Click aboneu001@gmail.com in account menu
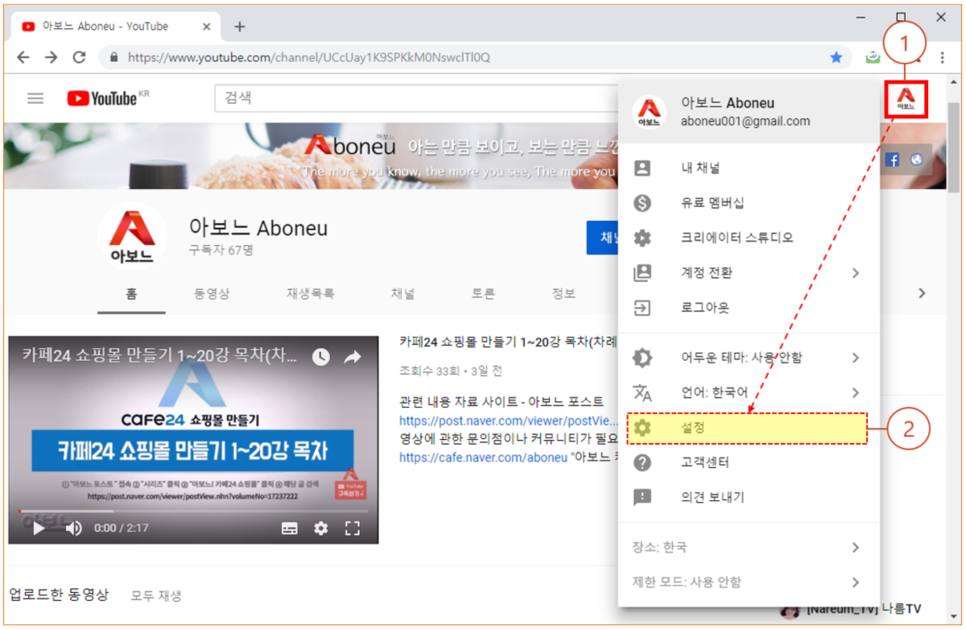This screenshot has width=966, height=630. coord(745,121)
